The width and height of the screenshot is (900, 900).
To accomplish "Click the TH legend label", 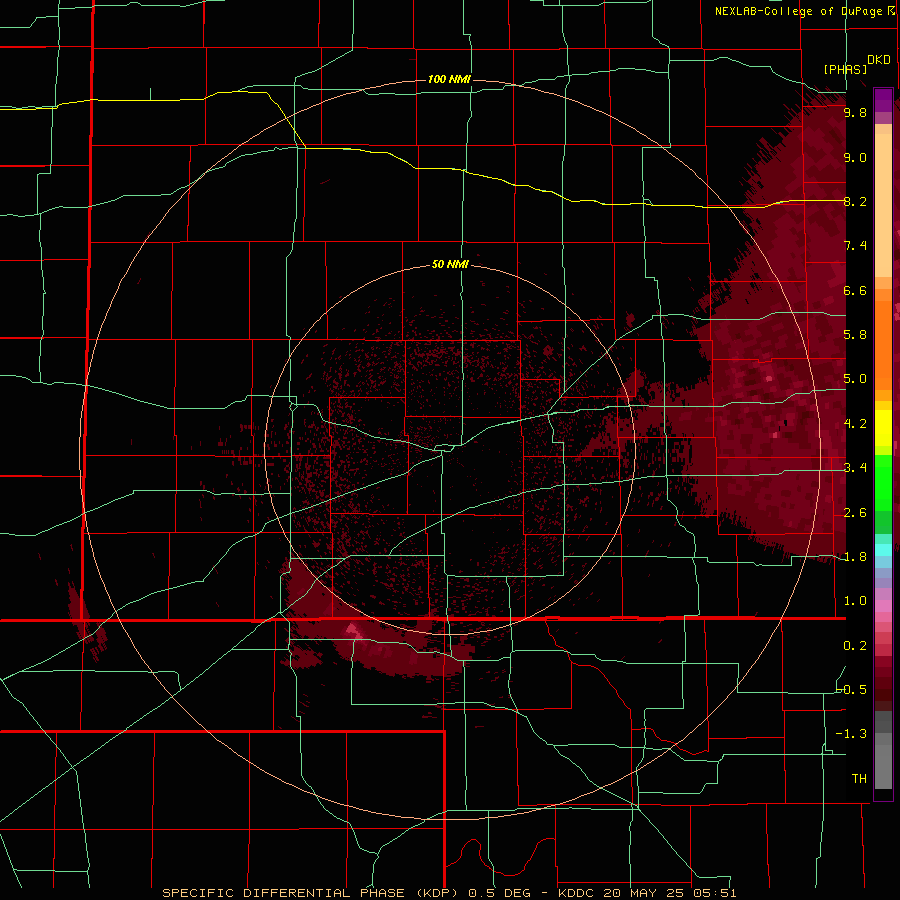I will 859,779.
